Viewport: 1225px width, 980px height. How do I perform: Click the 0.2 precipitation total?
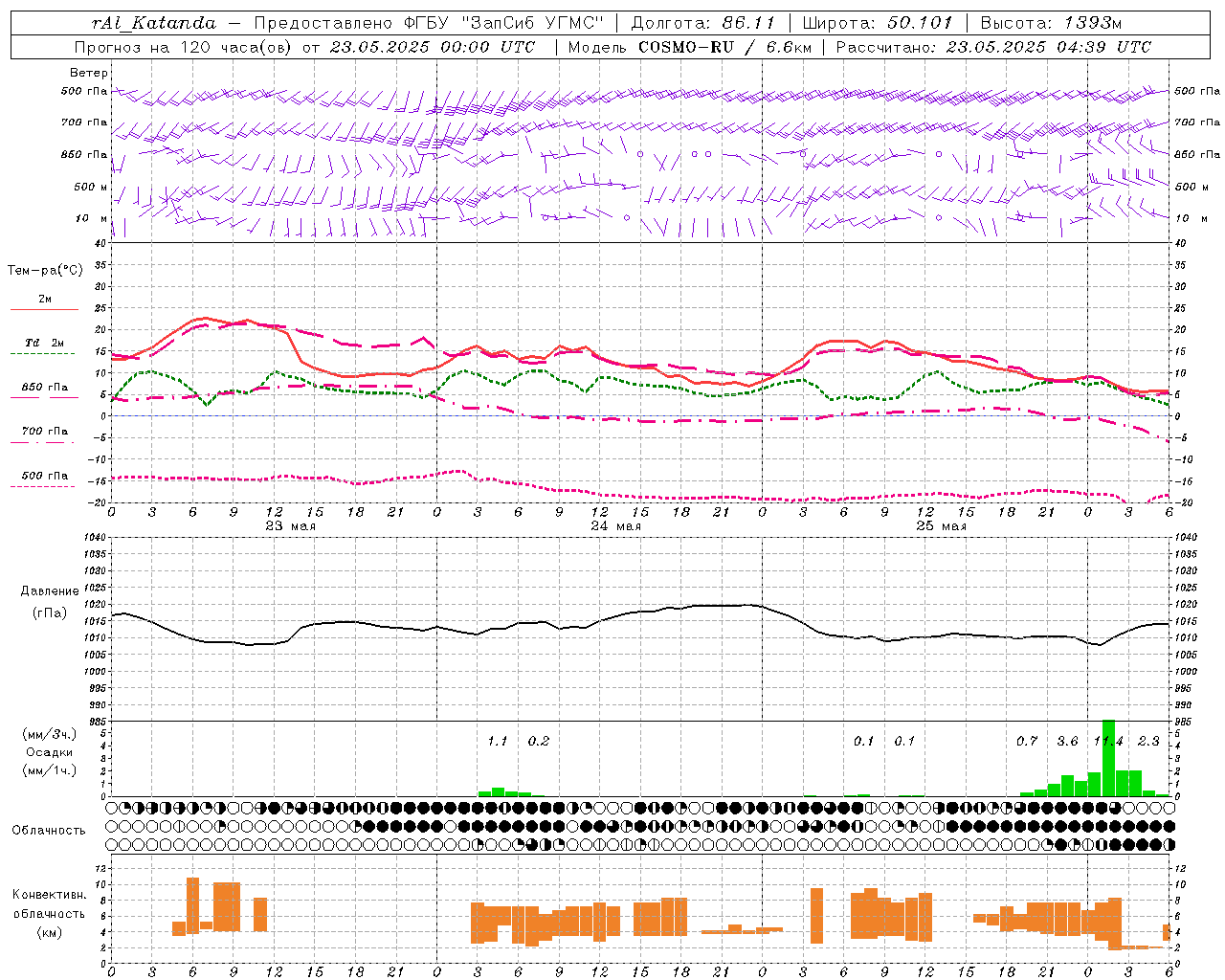[x=539, y=742]
